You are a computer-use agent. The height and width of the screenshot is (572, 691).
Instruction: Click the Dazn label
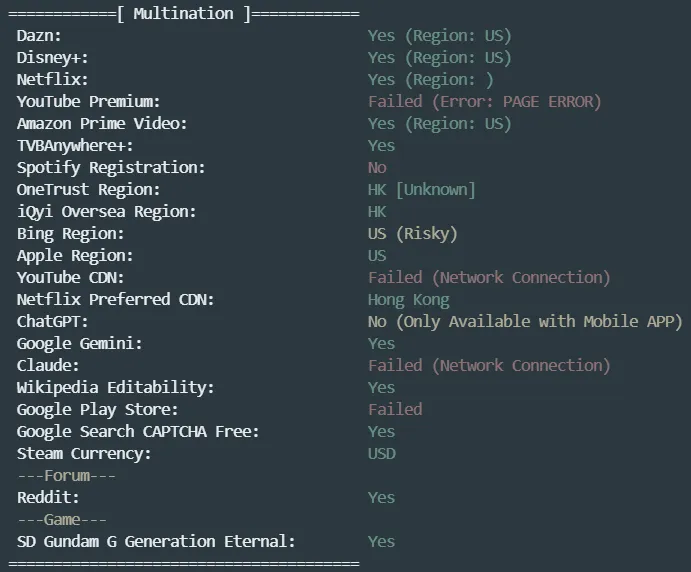39,35
